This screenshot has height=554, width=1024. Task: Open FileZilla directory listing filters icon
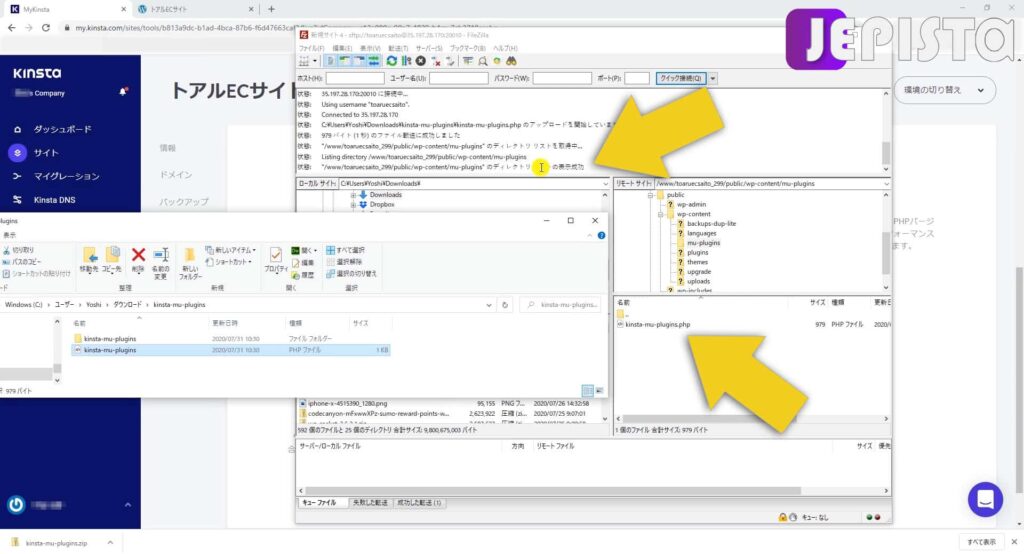click(x=468, y=61)
